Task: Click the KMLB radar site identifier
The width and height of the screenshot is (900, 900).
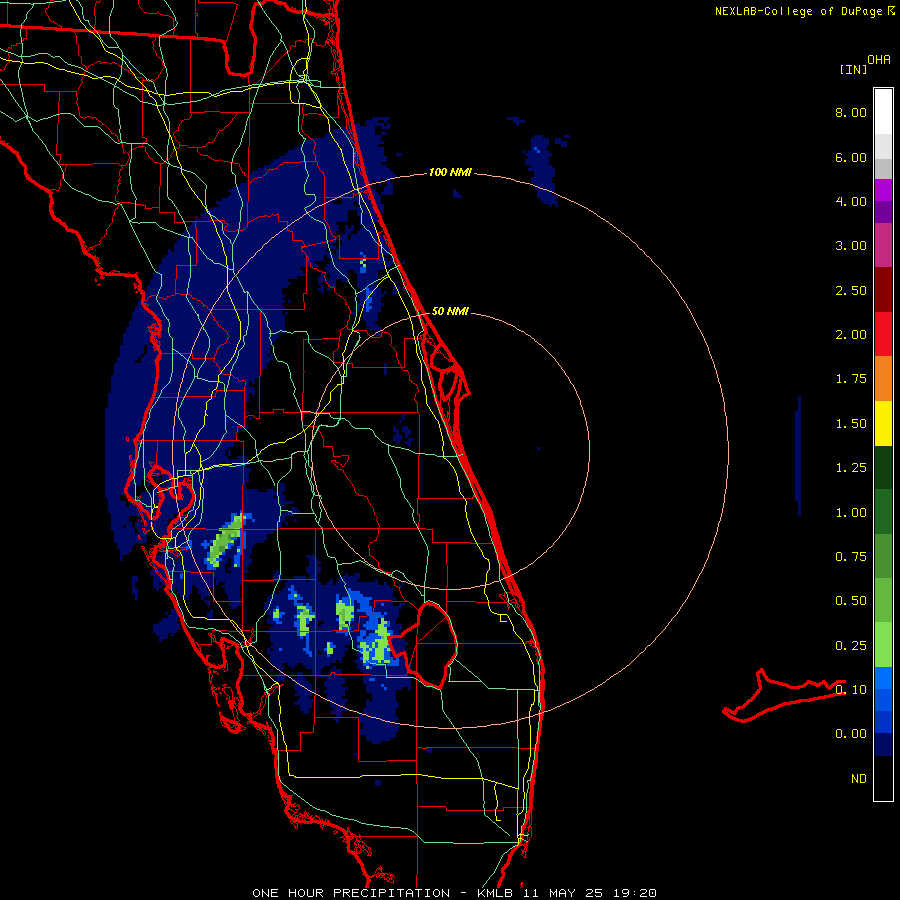Action: click(x=495, y=893)
